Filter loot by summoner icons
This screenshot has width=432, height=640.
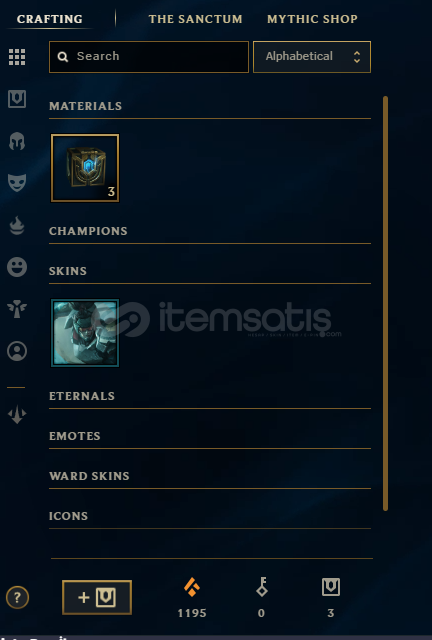click(x=17, y=351)
